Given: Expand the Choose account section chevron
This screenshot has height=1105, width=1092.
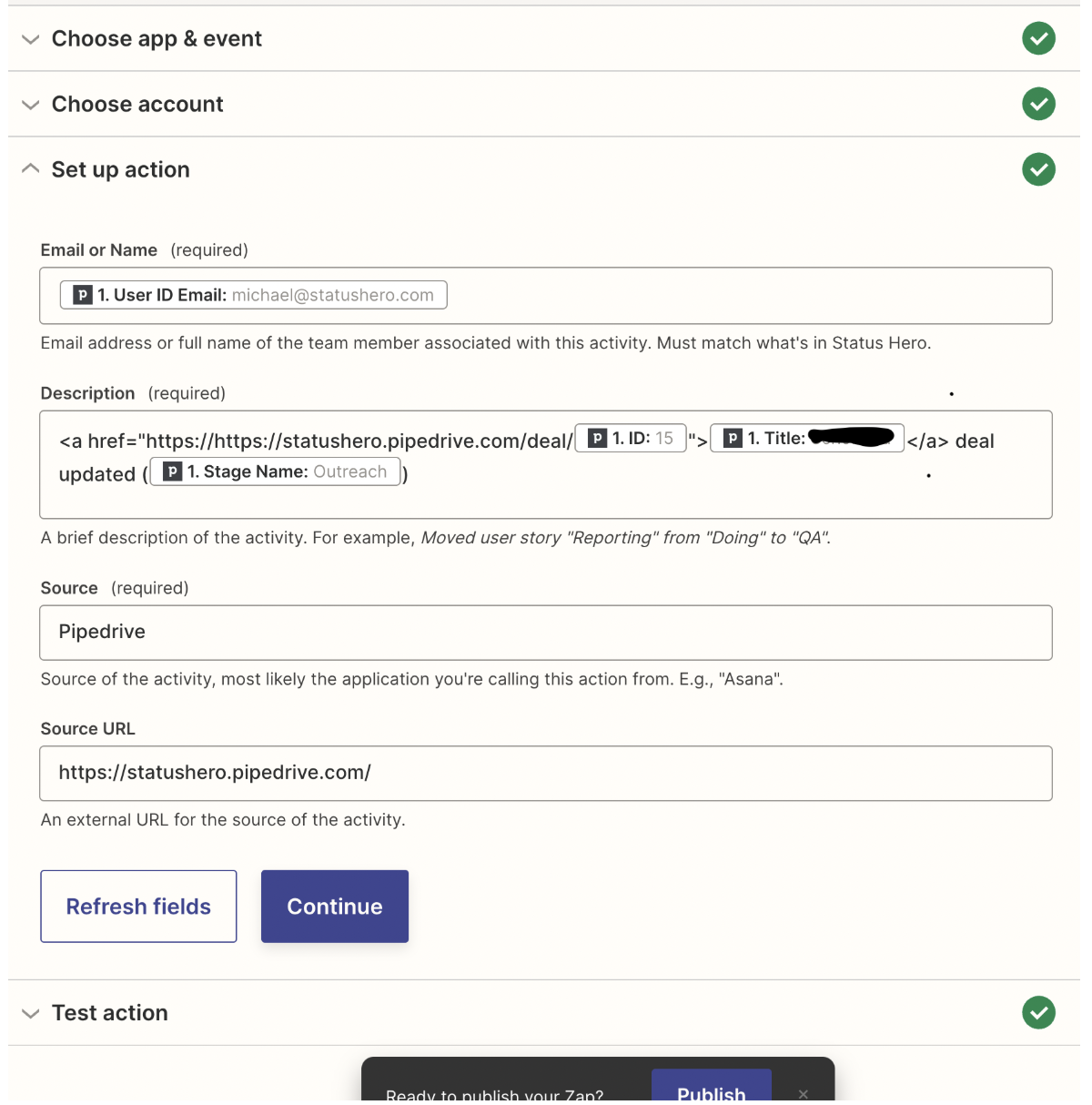Looking at the screenshot, I should [31, 105].
